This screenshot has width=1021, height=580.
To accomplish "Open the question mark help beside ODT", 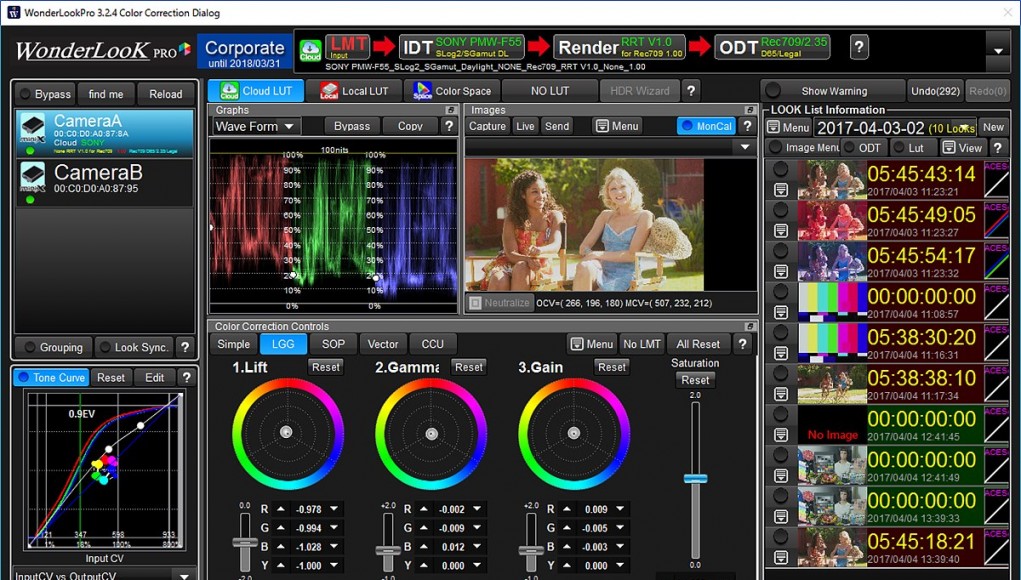I will tap(859, 47).
